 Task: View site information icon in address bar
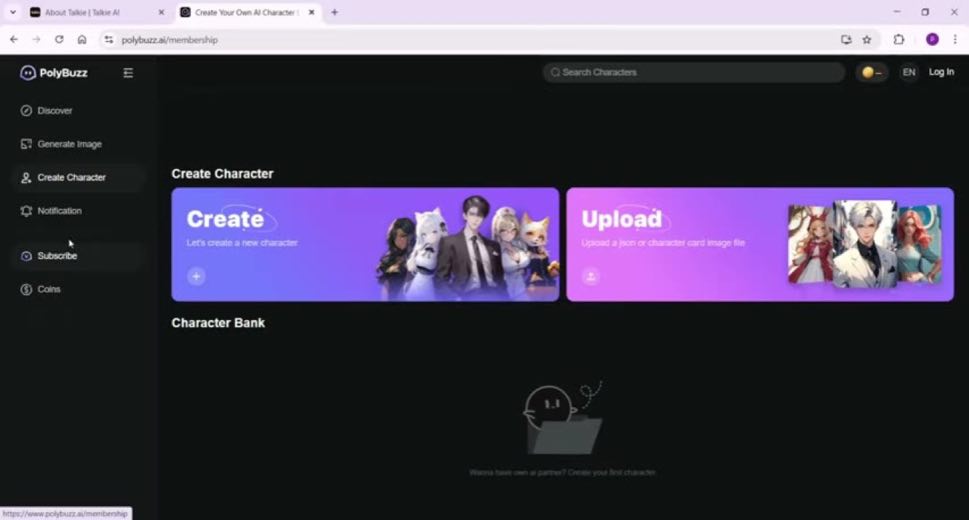click(109, 40)
